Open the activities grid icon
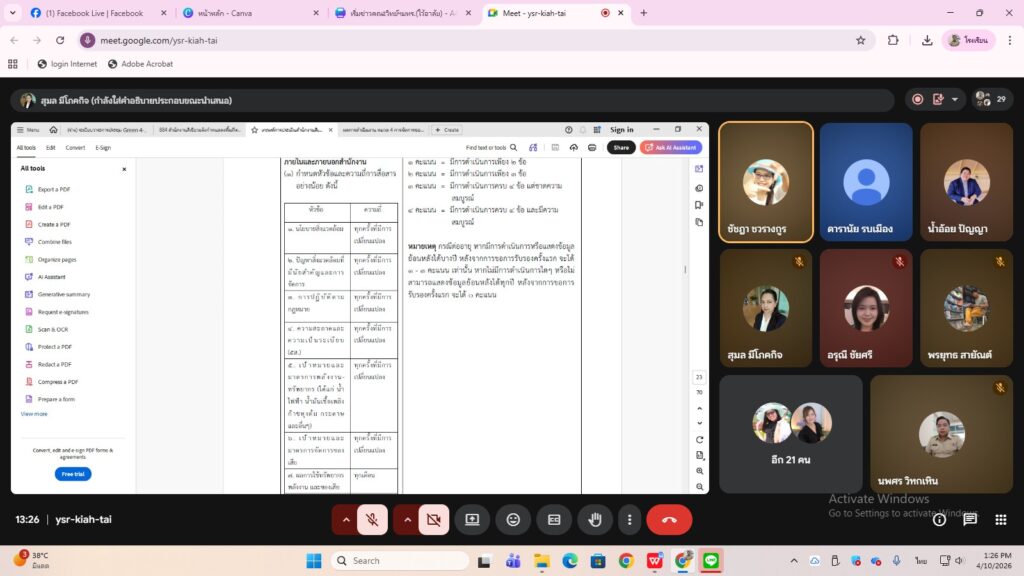The image size is (1024, 576). pos(999,520)
